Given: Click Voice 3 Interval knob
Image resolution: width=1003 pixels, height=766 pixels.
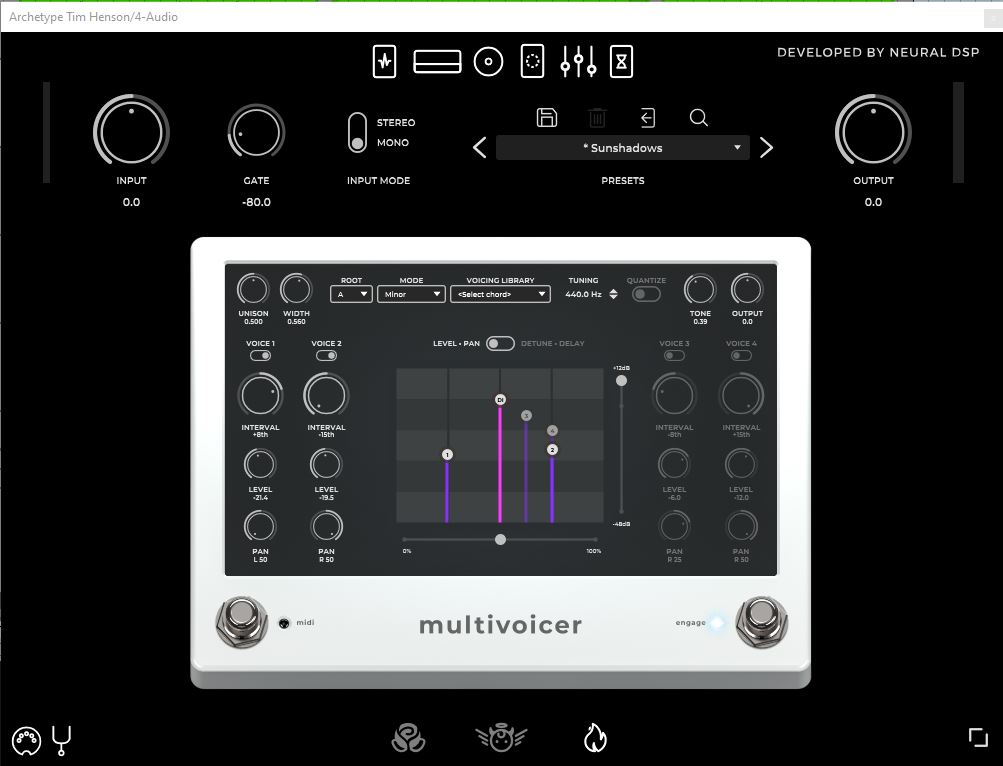Looking at the screenshot, I should click(x=674, y=395).
